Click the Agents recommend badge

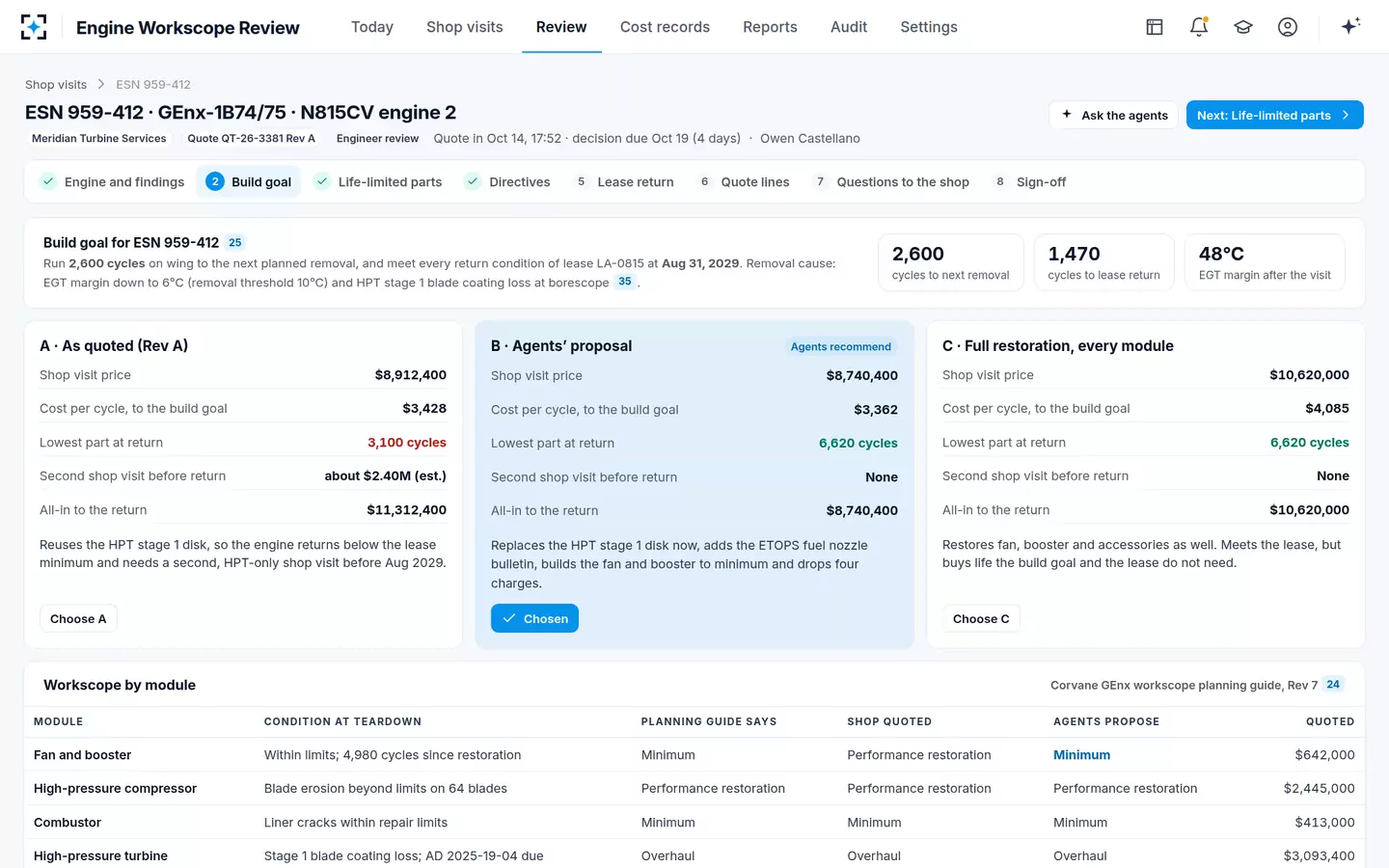pyautogui.click(x=841, y=346)
